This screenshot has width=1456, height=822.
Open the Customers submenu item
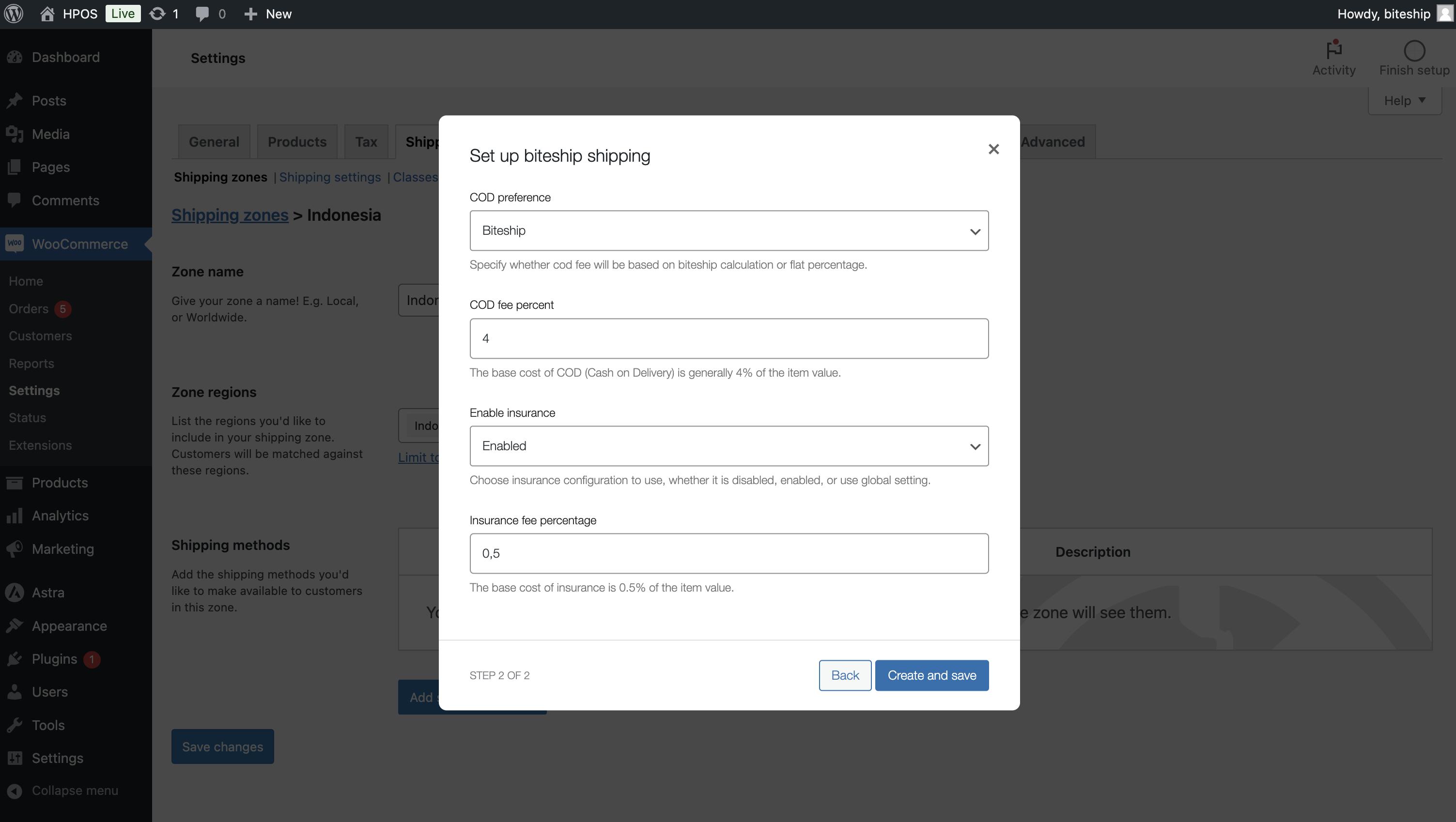40,335
